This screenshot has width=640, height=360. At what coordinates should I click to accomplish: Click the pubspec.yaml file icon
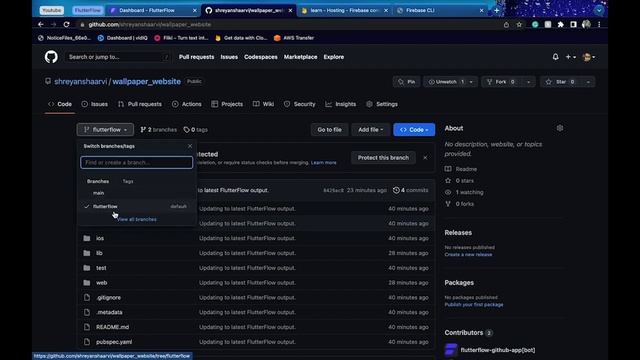[x=87, y=342]
